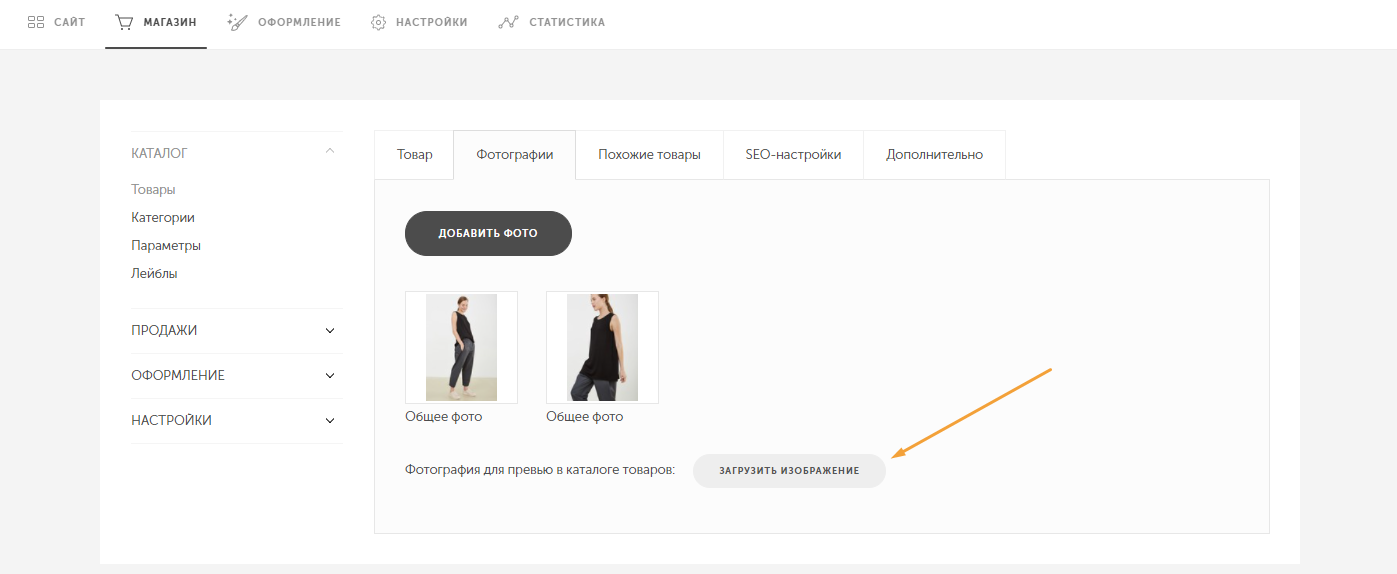Switch to the Товар tab
Viewport: 1397px width, 574px height.
pyautogui.click(x=414, y=155)
